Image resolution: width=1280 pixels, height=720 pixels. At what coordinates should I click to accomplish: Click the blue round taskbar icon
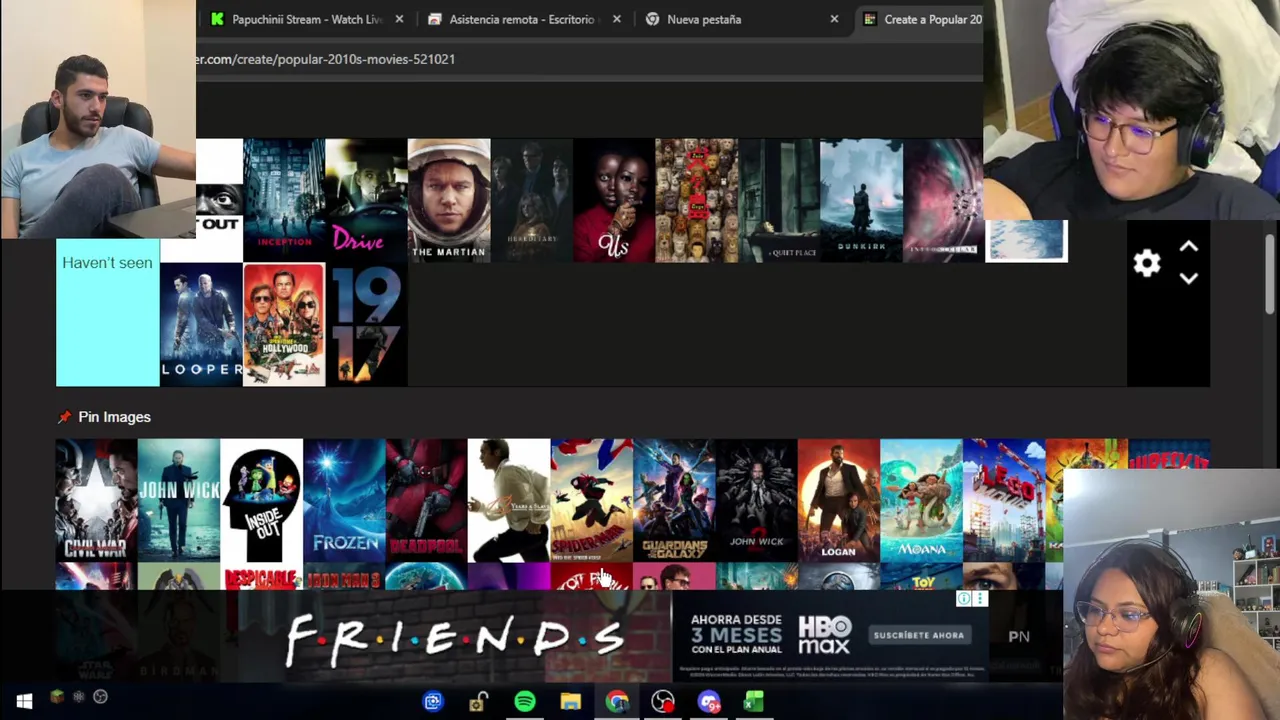pyautogui.click(x=432, y=701)
